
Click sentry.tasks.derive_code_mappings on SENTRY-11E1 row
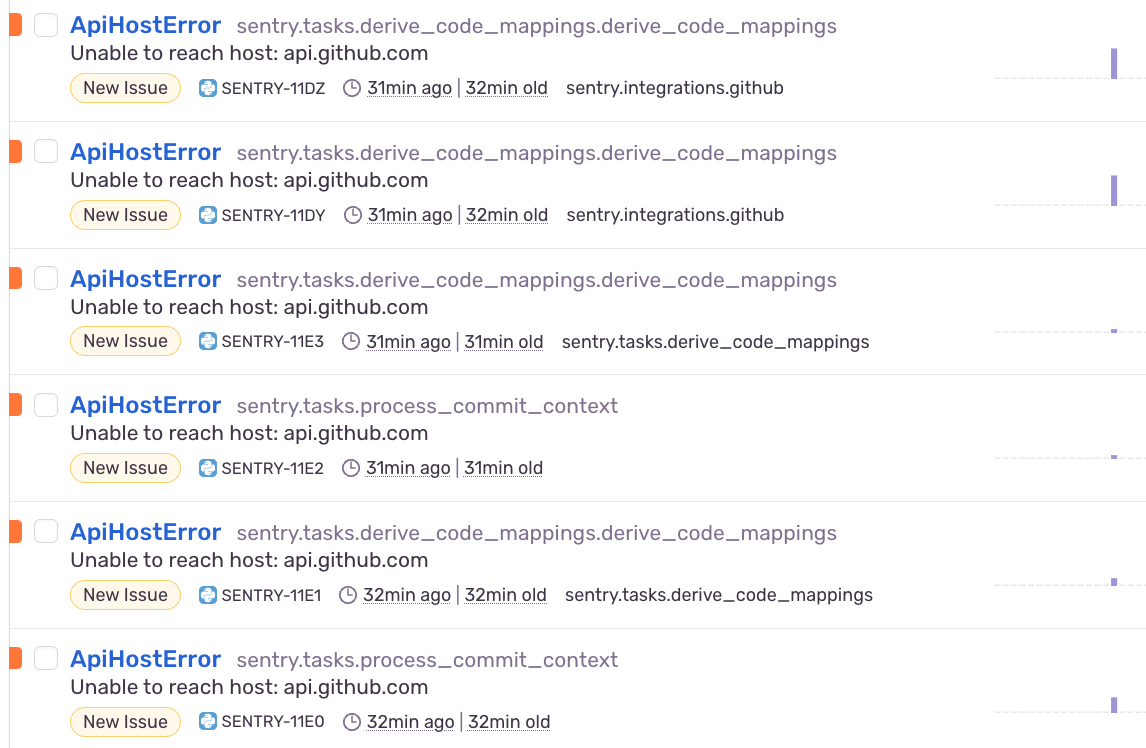[719, 595]
